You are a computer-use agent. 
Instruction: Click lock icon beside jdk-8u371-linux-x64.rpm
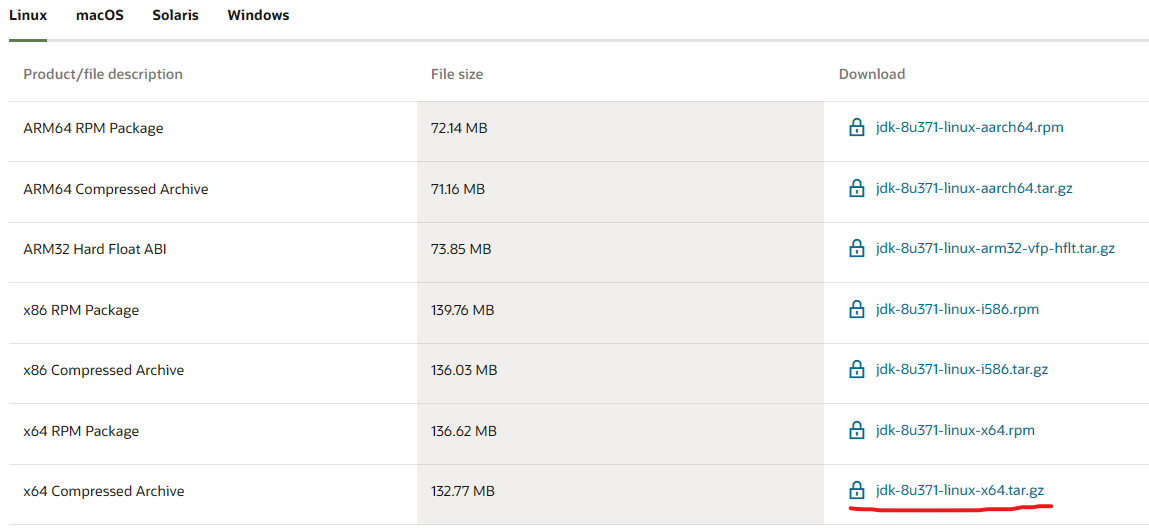(x=855, y=430)
